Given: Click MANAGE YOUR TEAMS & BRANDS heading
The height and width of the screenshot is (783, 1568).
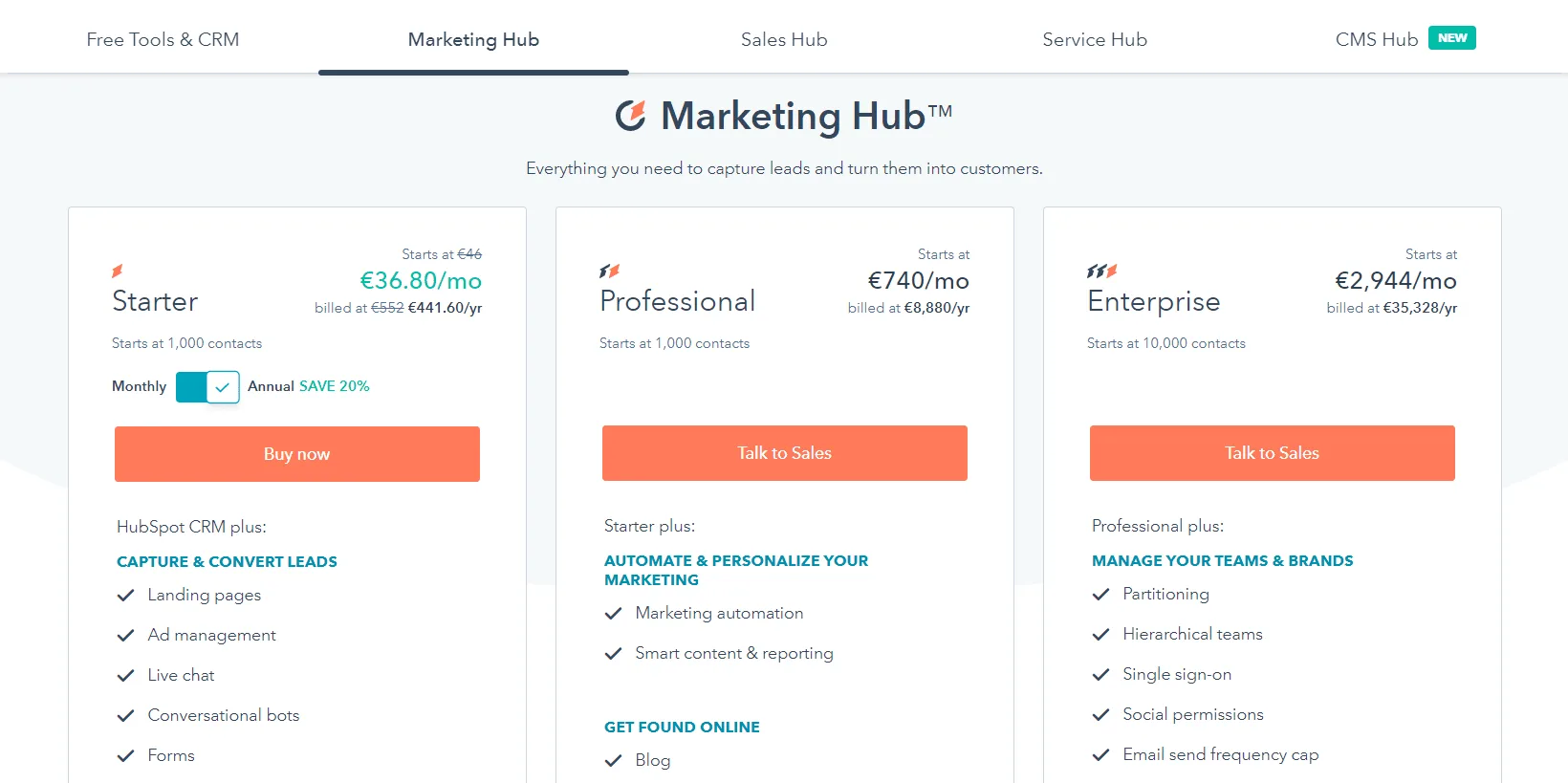Looking at the screenshot, I should 1223,560.
